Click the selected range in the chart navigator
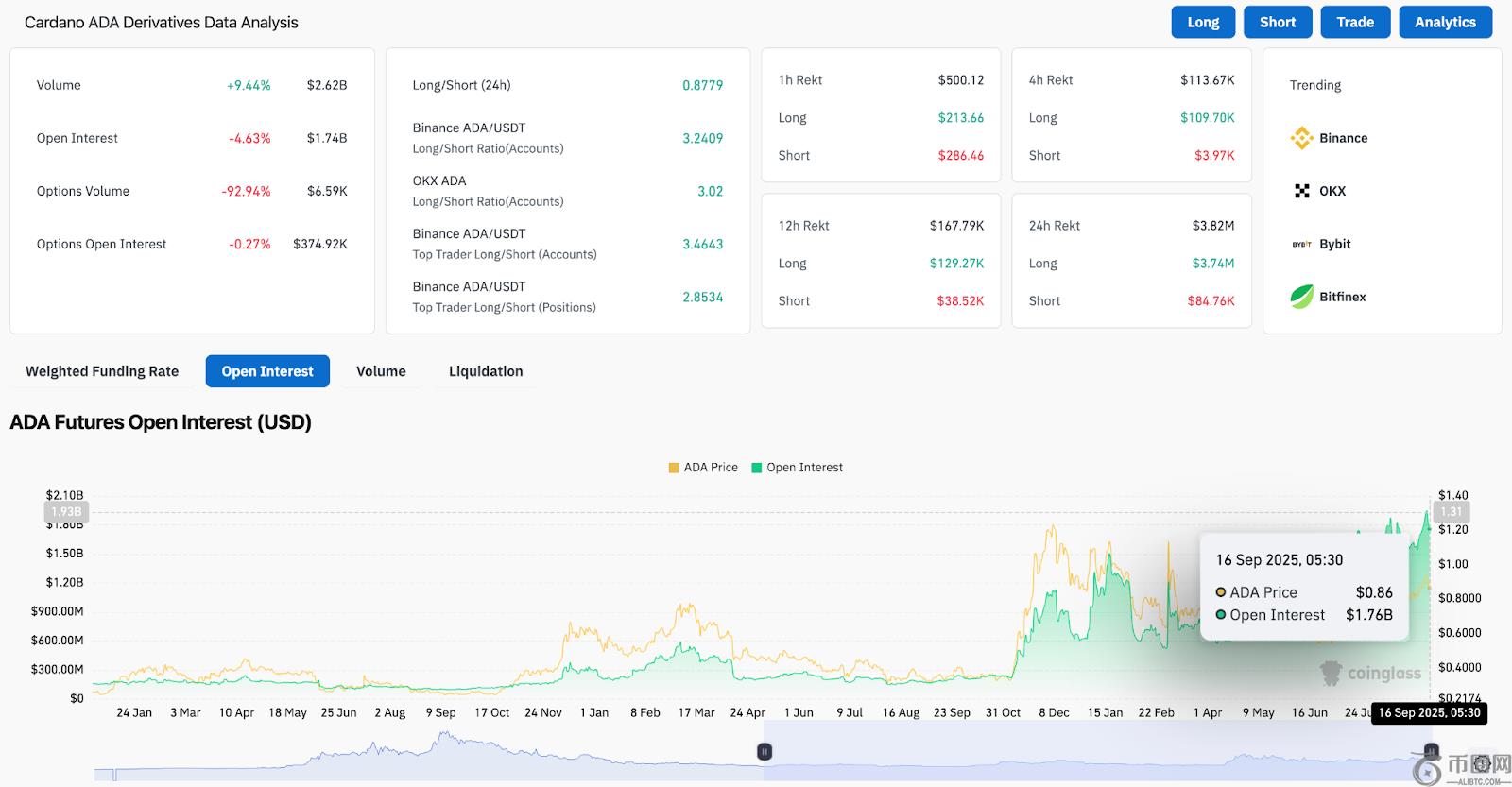This screenshot has height=787, width=1512. coord(1087,756)
